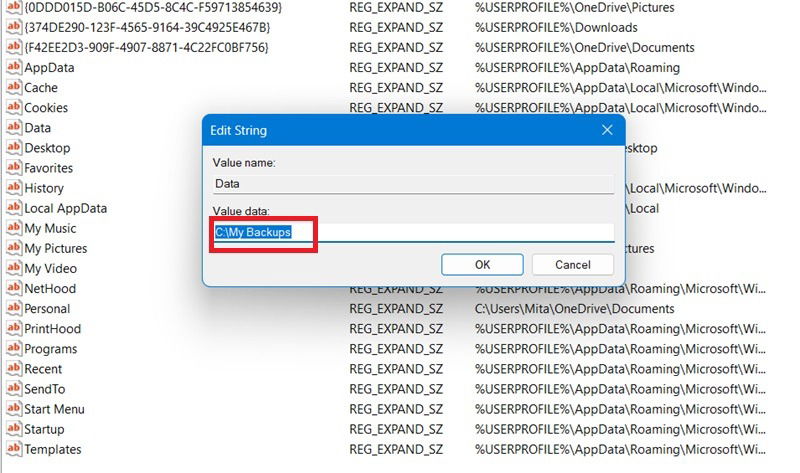Click the Recent value name
The width and height of the screenshot is (800, 473).
[x=43, y=369]
